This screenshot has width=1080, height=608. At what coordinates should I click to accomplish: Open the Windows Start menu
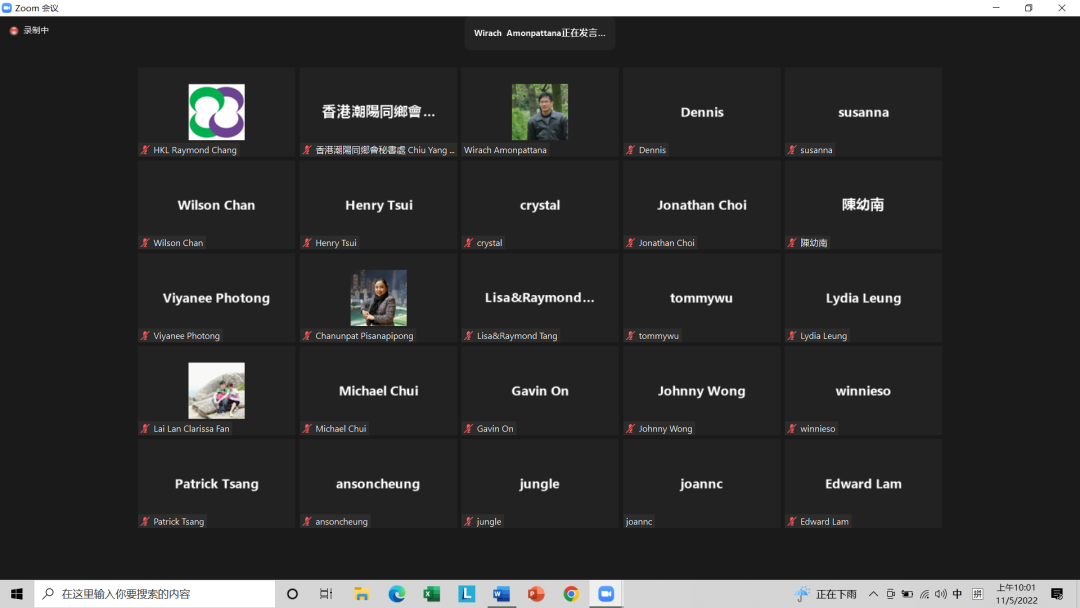pyautogui.click(x=17, y=594)
